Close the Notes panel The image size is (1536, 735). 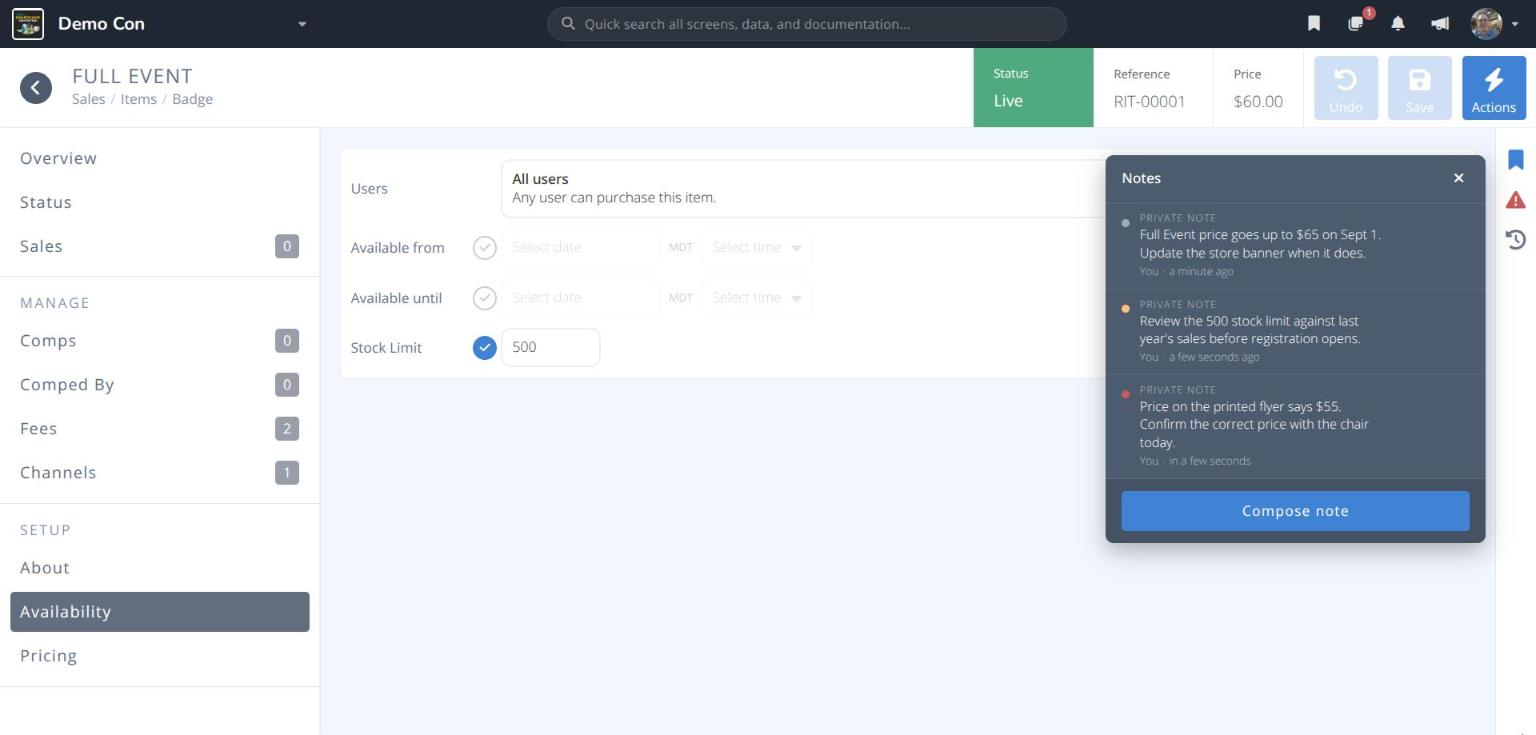(x=1459, y=178)
